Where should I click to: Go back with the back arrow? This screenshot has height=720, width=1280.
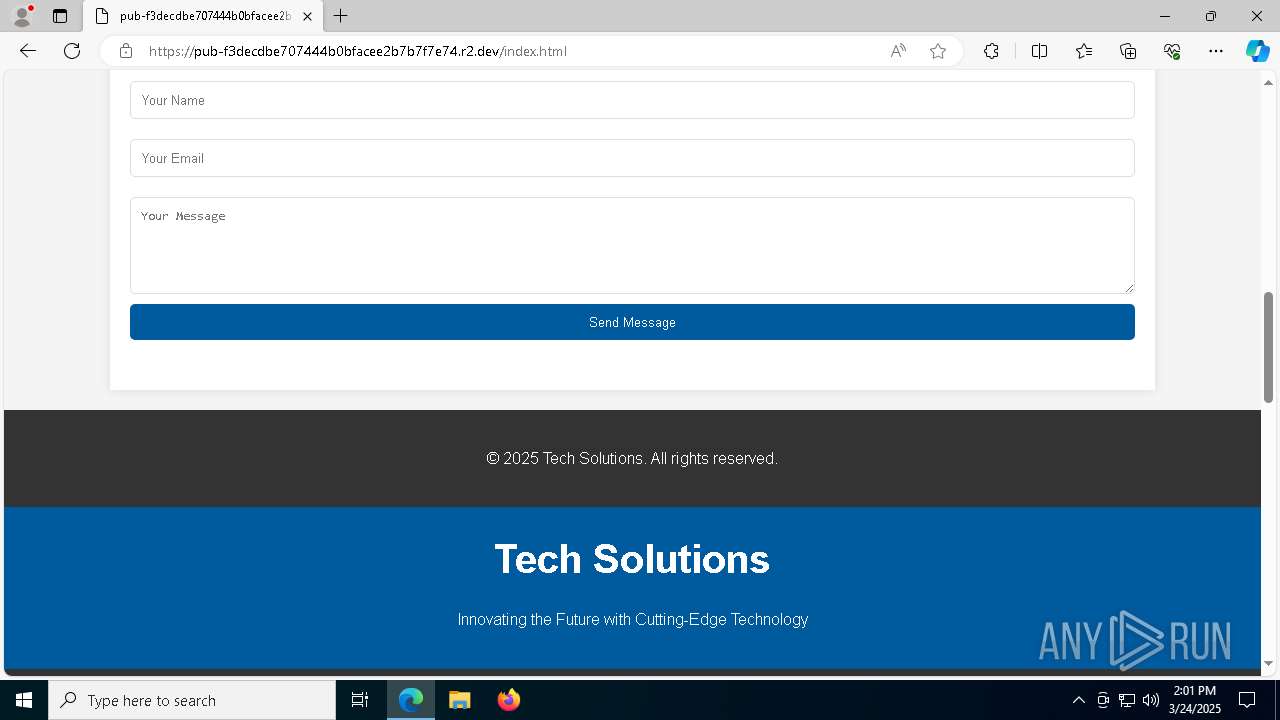coord(28,51)
